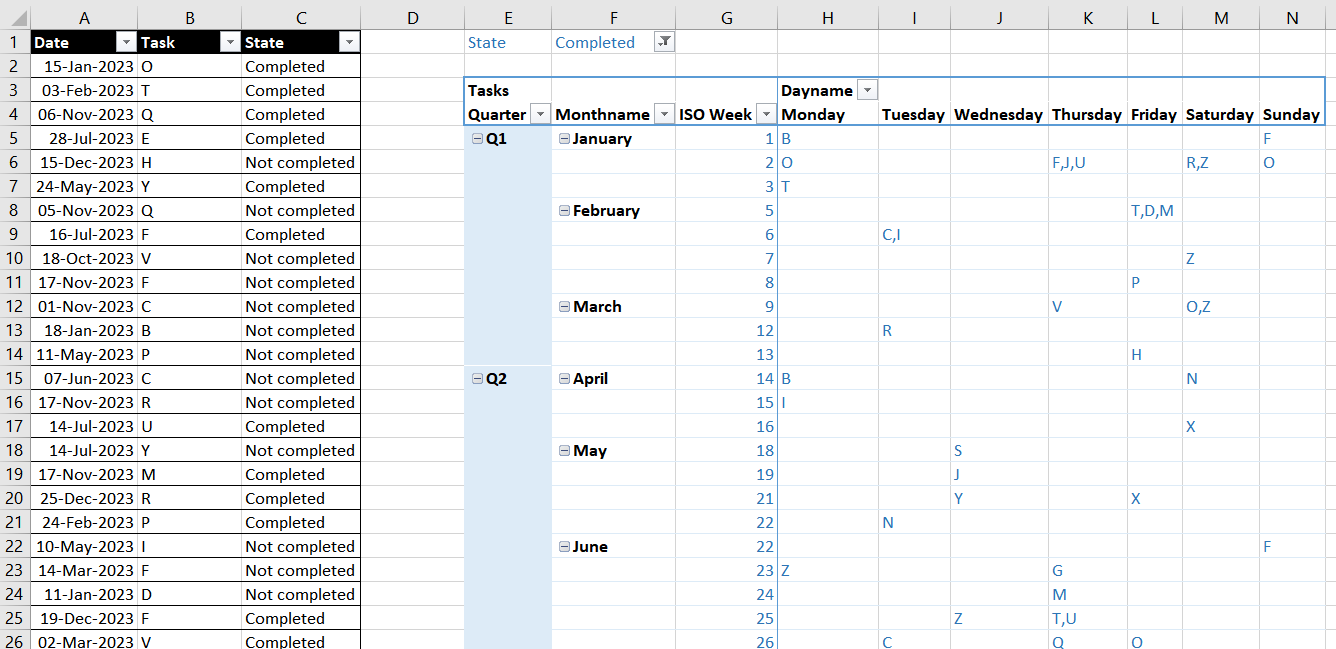Select row 3 header
Screen dimensions: 1336x649
15,90
